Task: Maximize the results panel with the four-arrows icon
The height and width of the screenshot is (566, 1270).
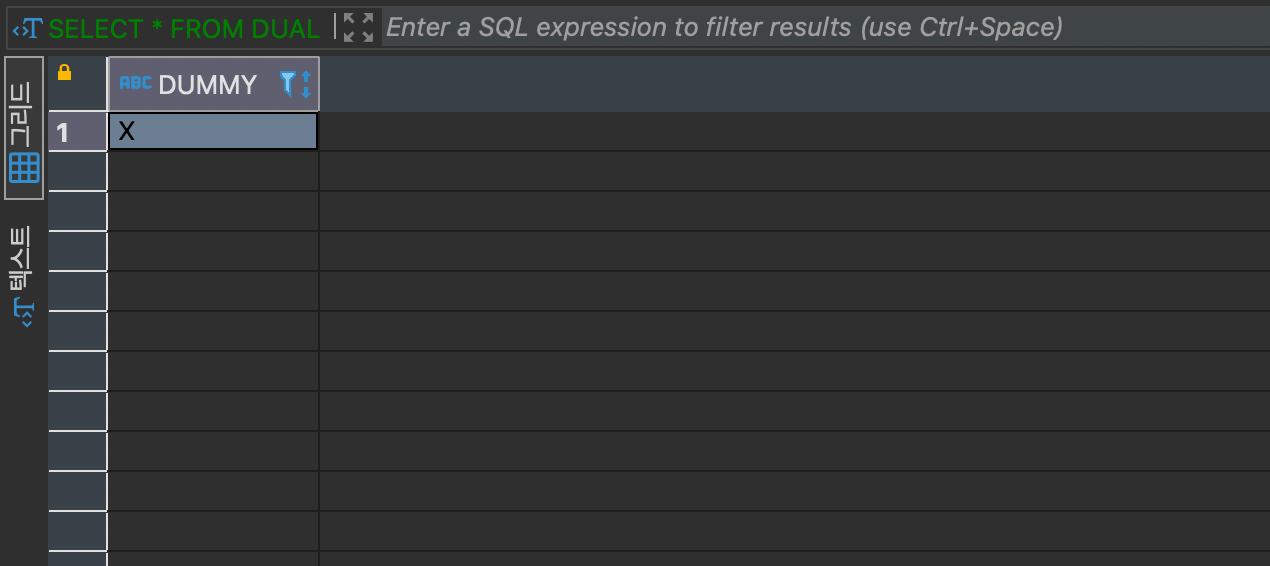Action: coord(357,28)
